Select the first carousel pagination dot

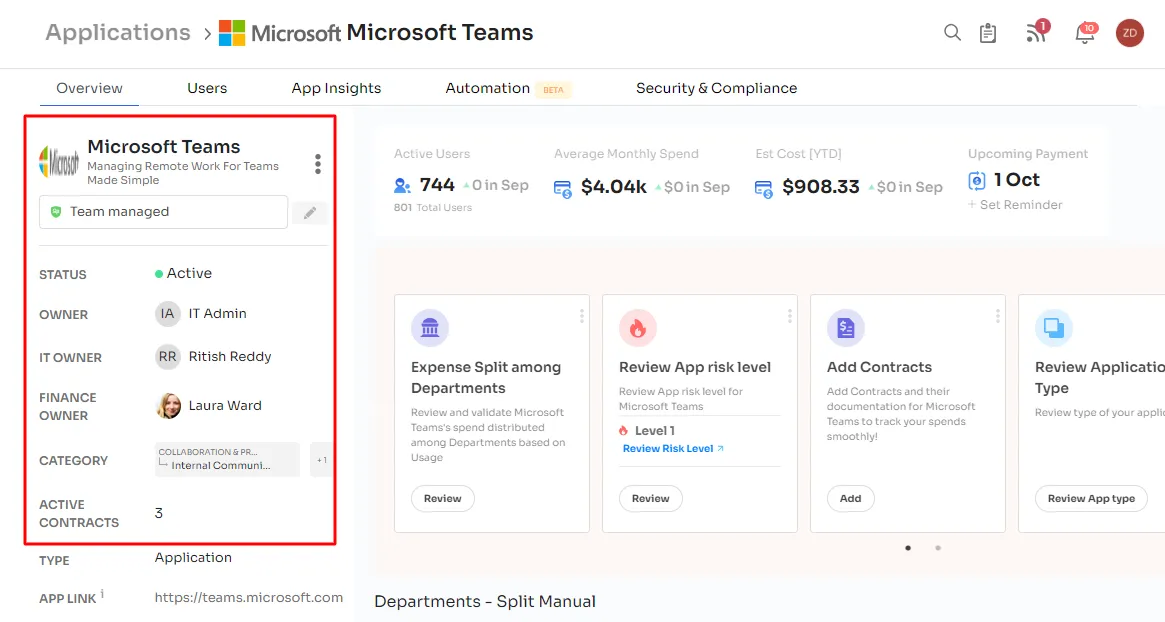[908, 548]
